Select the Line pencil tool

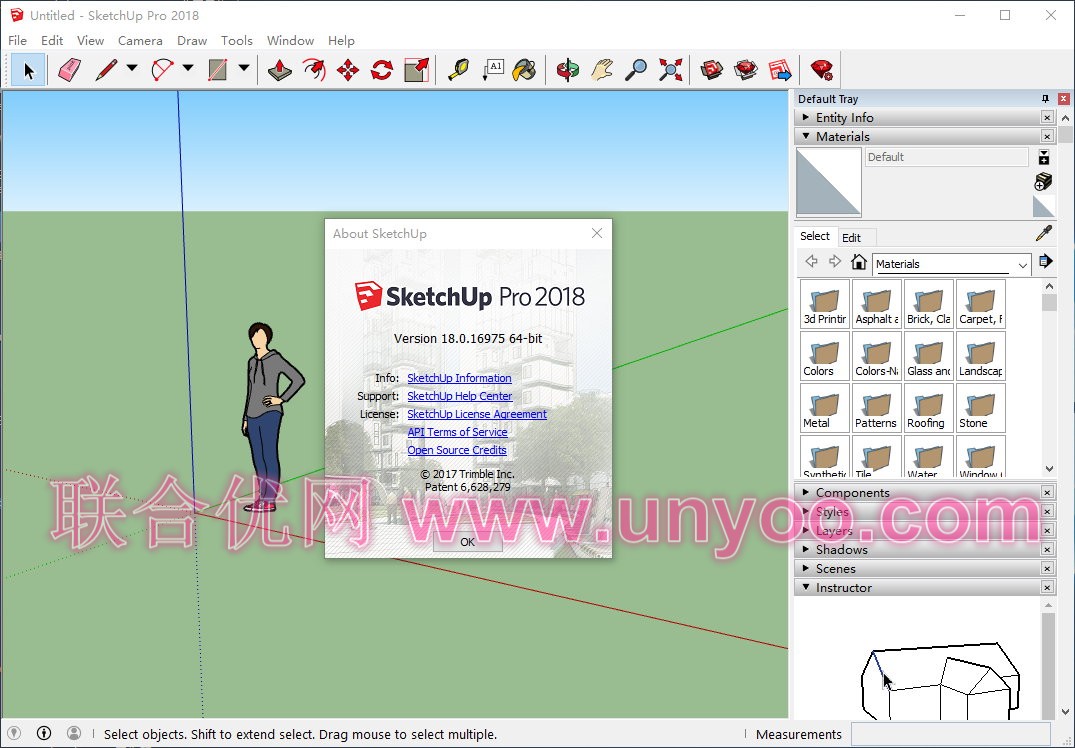tap(106, 70)
